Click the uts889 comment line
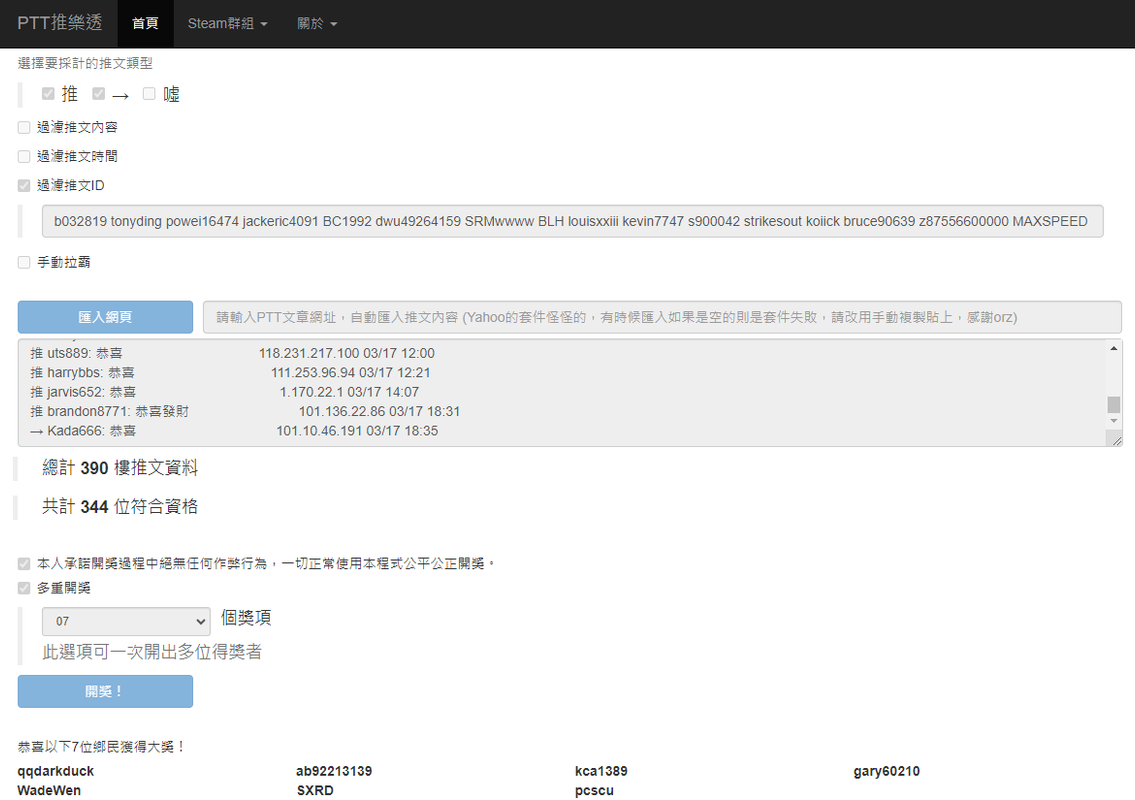Screen dimensions: 1135x800 click(x=232, y=353)
